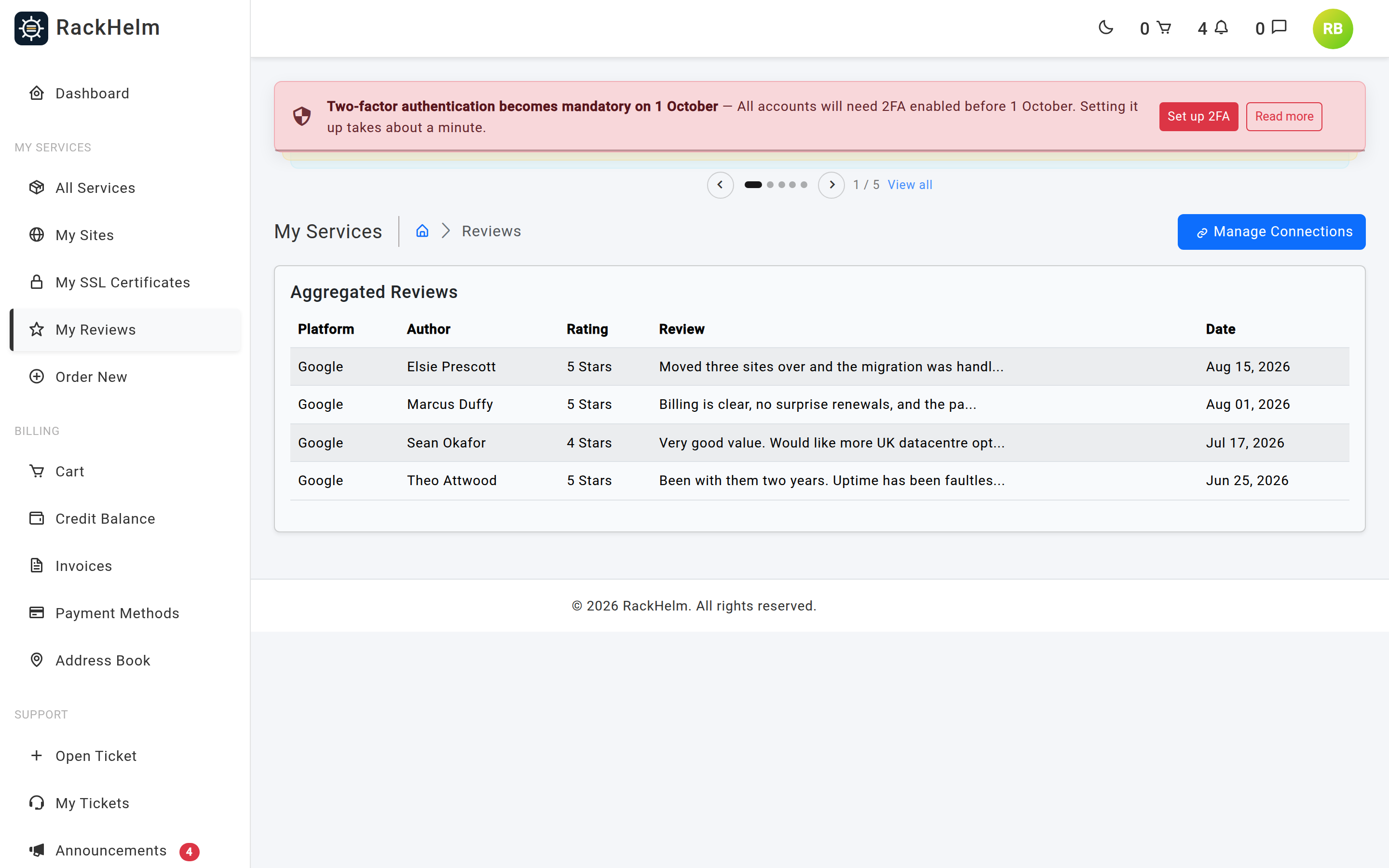Click the RackHelm logo icon
Viewport: 1389px width, 868px height.
[x=31, y=28]
